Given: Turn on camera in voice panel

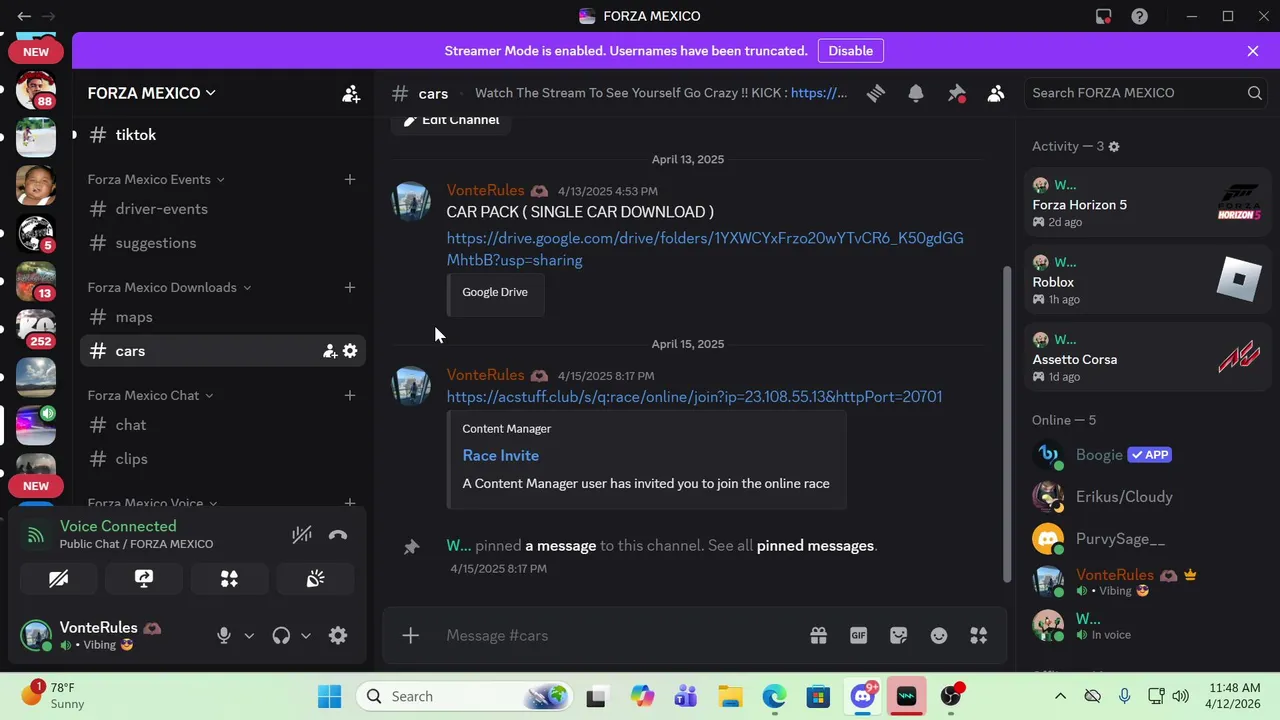Looking at the screenshot, I should pyautogui.click(x=58, y=578).
